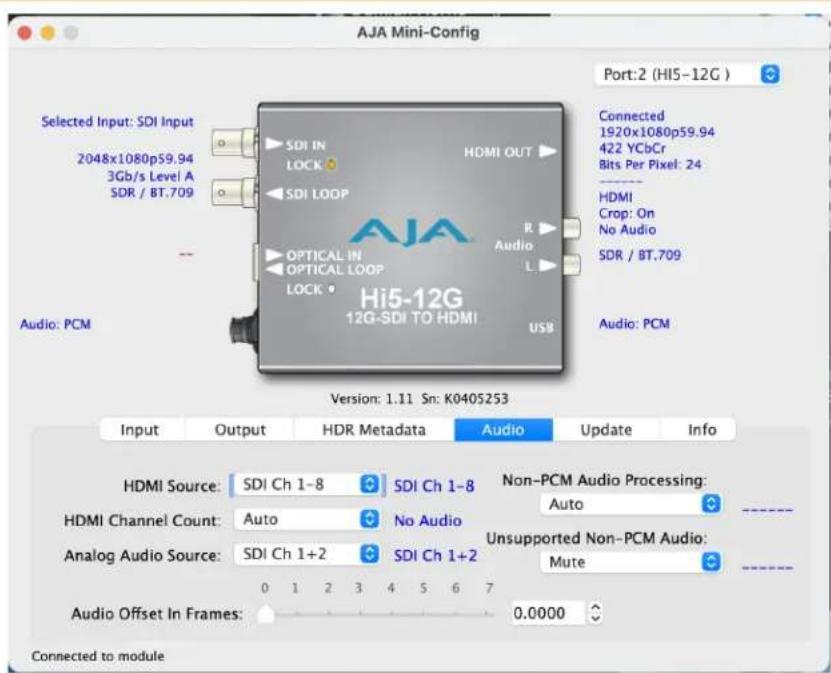Click the L audio RCA jack
Screen dimensions: 831x673
point(571,264)
